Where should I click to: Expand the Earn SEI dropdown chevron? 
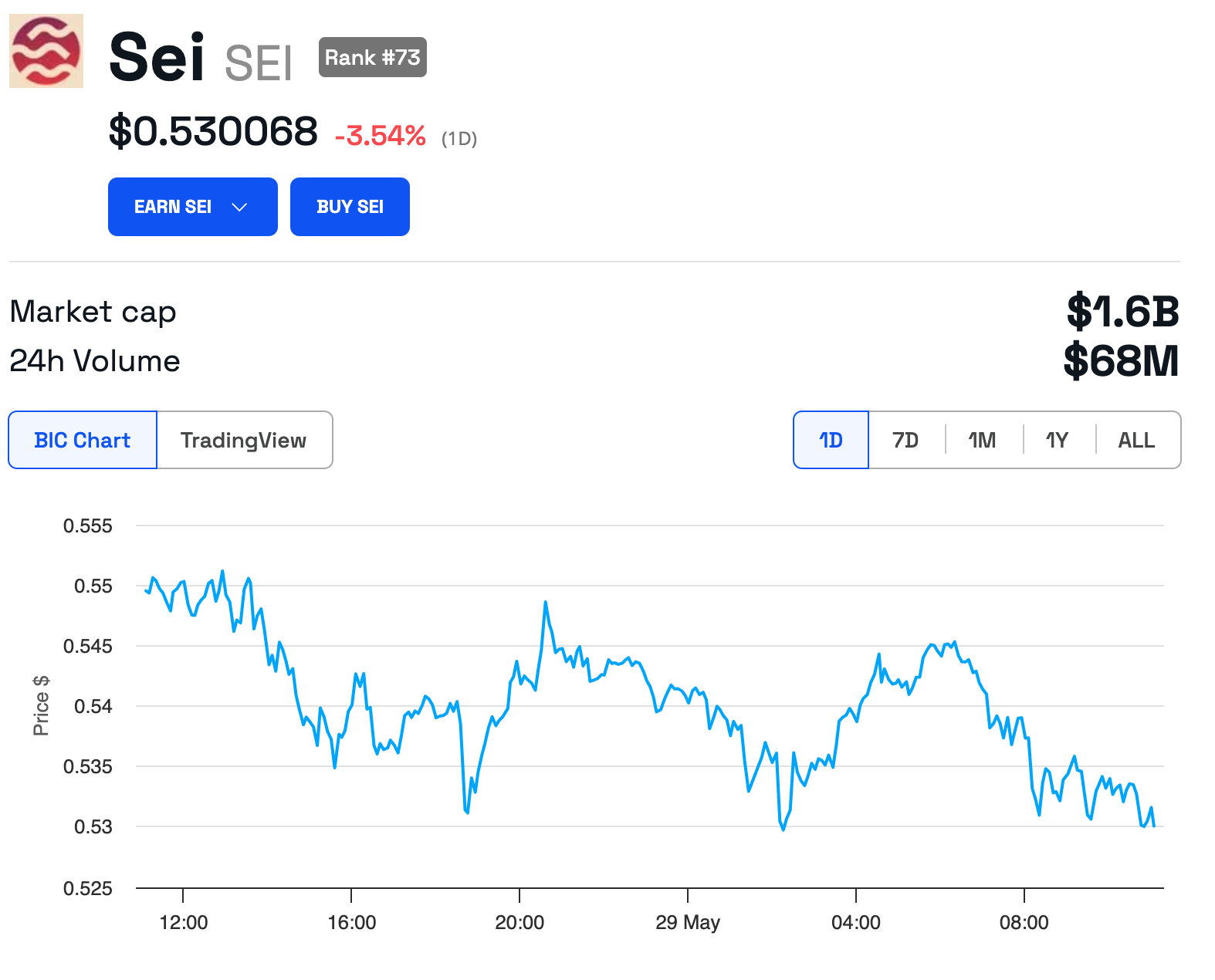(239, 207)
